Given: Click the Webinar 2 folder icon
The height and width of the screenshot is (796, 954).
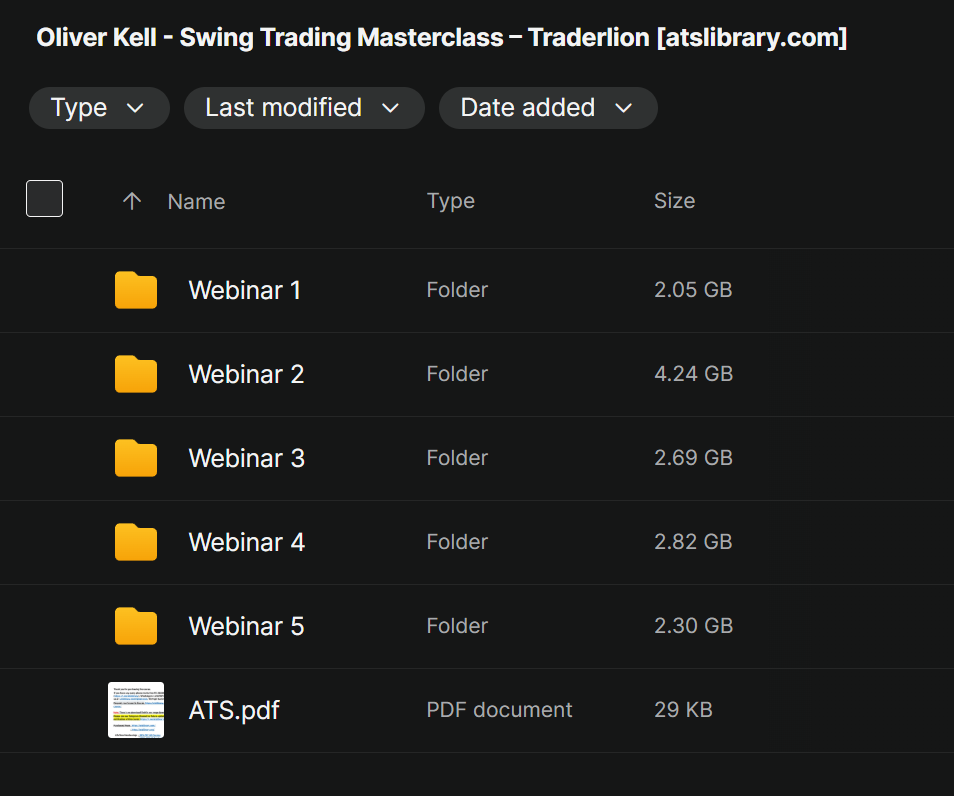Looking at the screenshot, I should (x=136, y=374).
